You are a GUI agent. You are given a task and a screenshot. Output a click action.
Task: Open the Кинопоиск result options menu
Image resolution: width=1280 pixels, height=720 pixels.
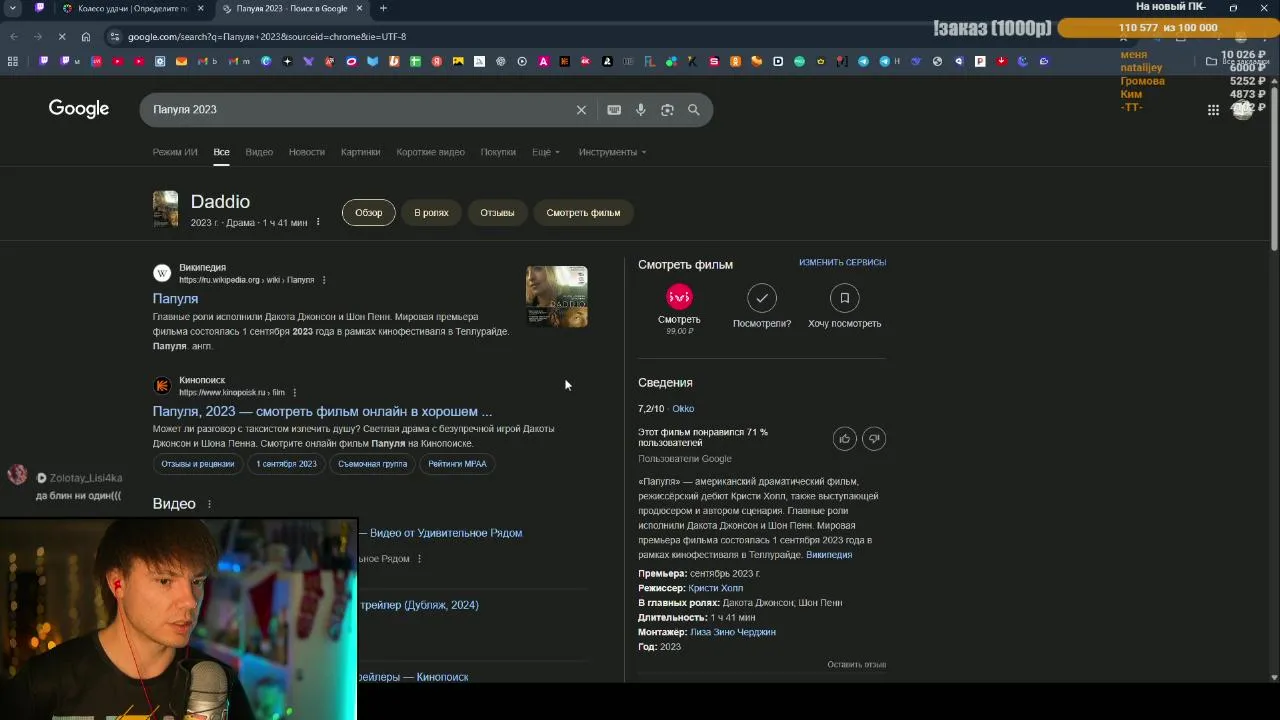point(294,393)
